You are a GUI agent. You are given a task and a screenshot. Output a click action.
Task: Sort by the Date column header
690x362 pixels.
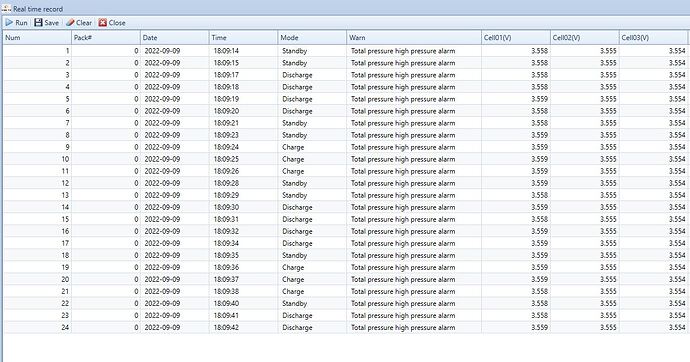[x=175, y=37]
